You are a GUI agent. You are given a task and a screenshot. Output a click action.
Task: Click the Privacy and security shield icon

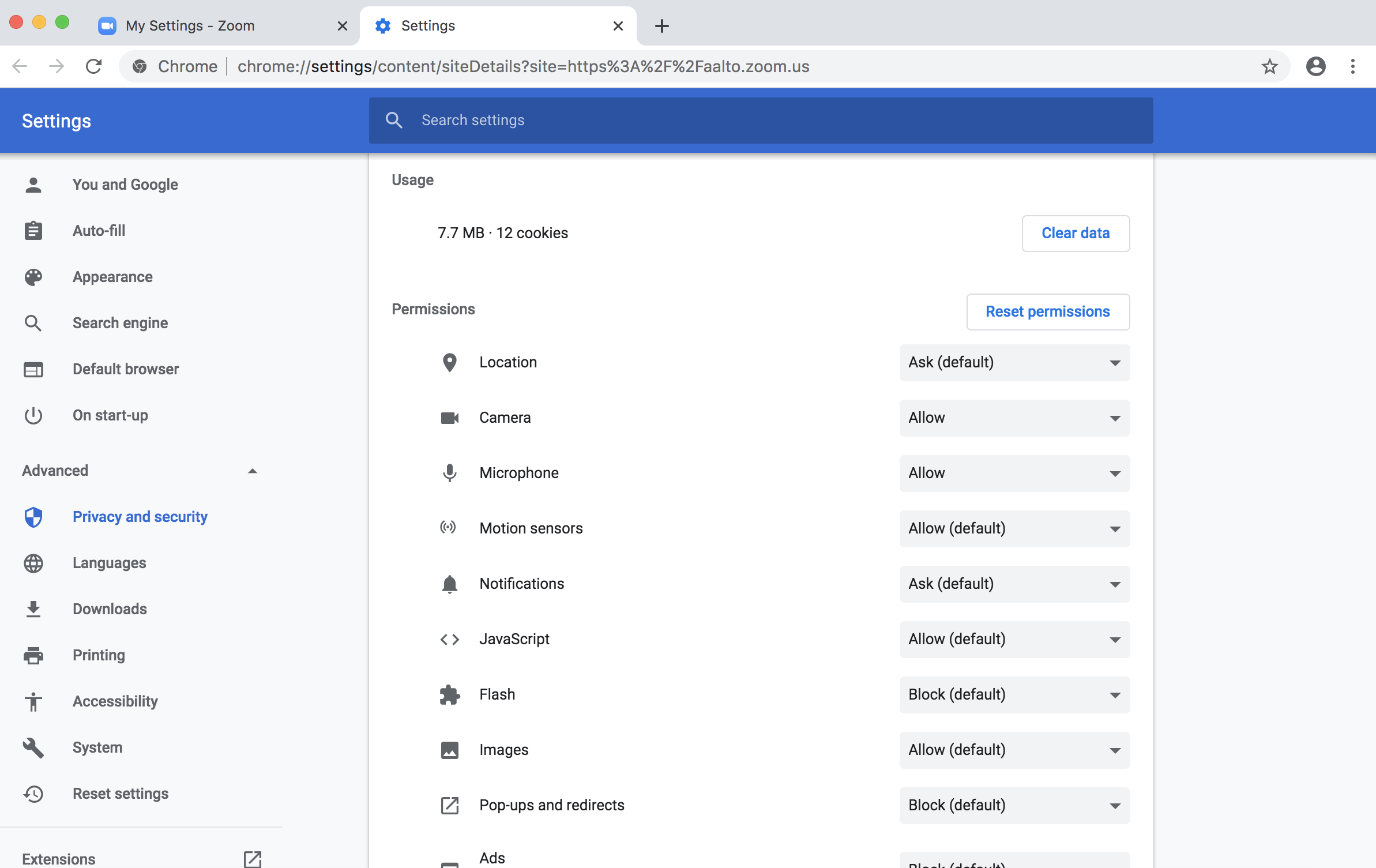(33, 517)
